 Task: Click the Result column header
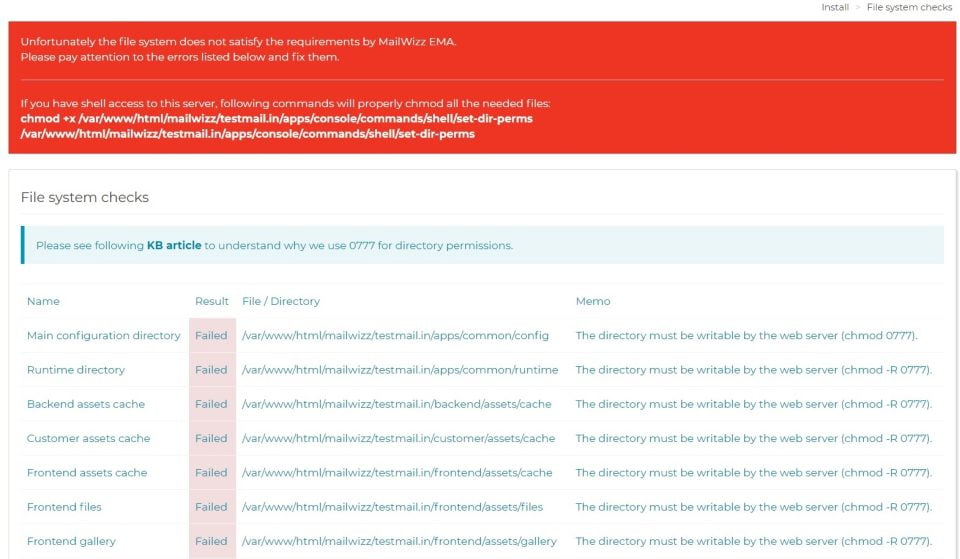[x=212, y=301]
